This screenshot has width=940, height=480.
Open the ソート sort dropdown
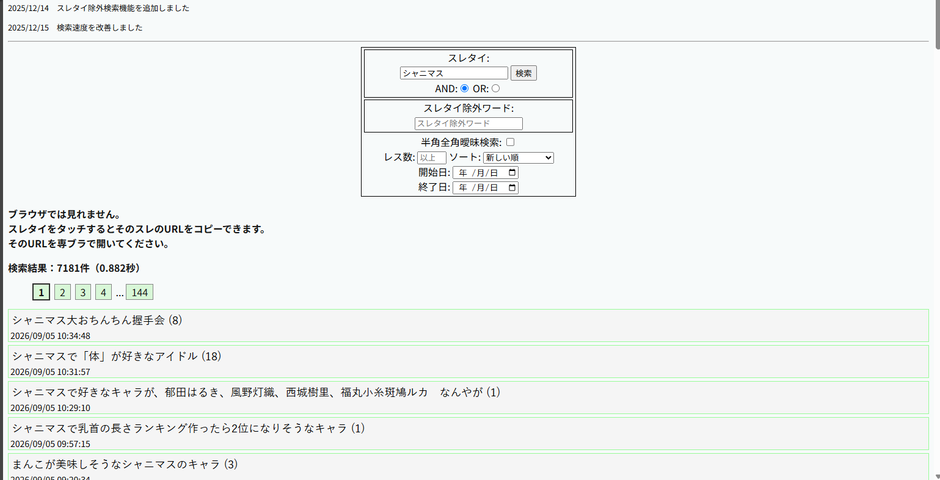coord(519,158)
